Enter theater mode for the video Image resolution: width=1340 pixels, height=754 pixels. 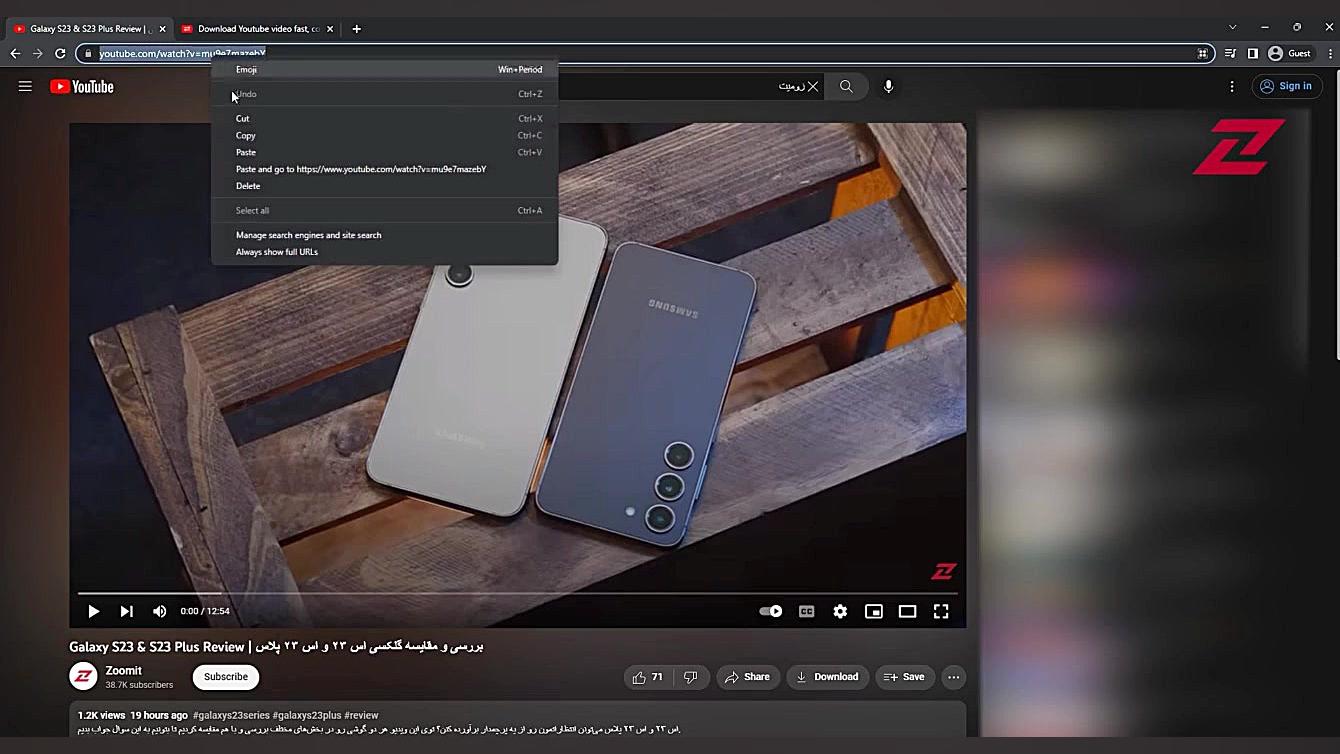point(907,611)
